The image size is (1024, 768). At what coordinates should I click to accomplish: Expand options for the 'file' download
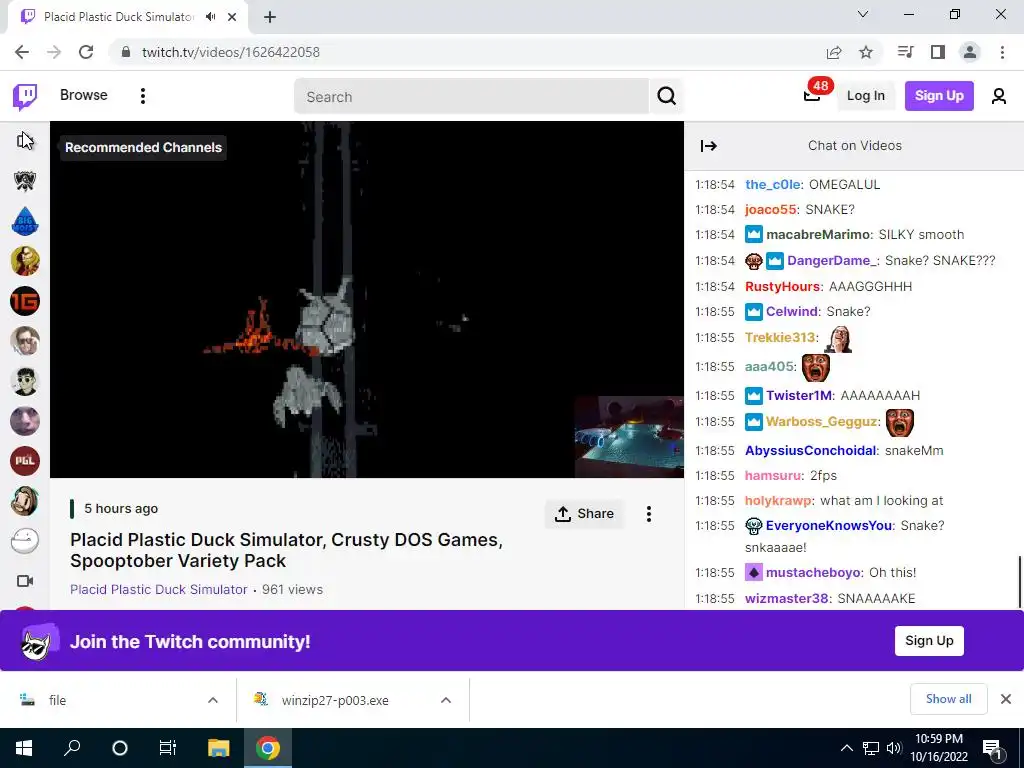(213, 700)
